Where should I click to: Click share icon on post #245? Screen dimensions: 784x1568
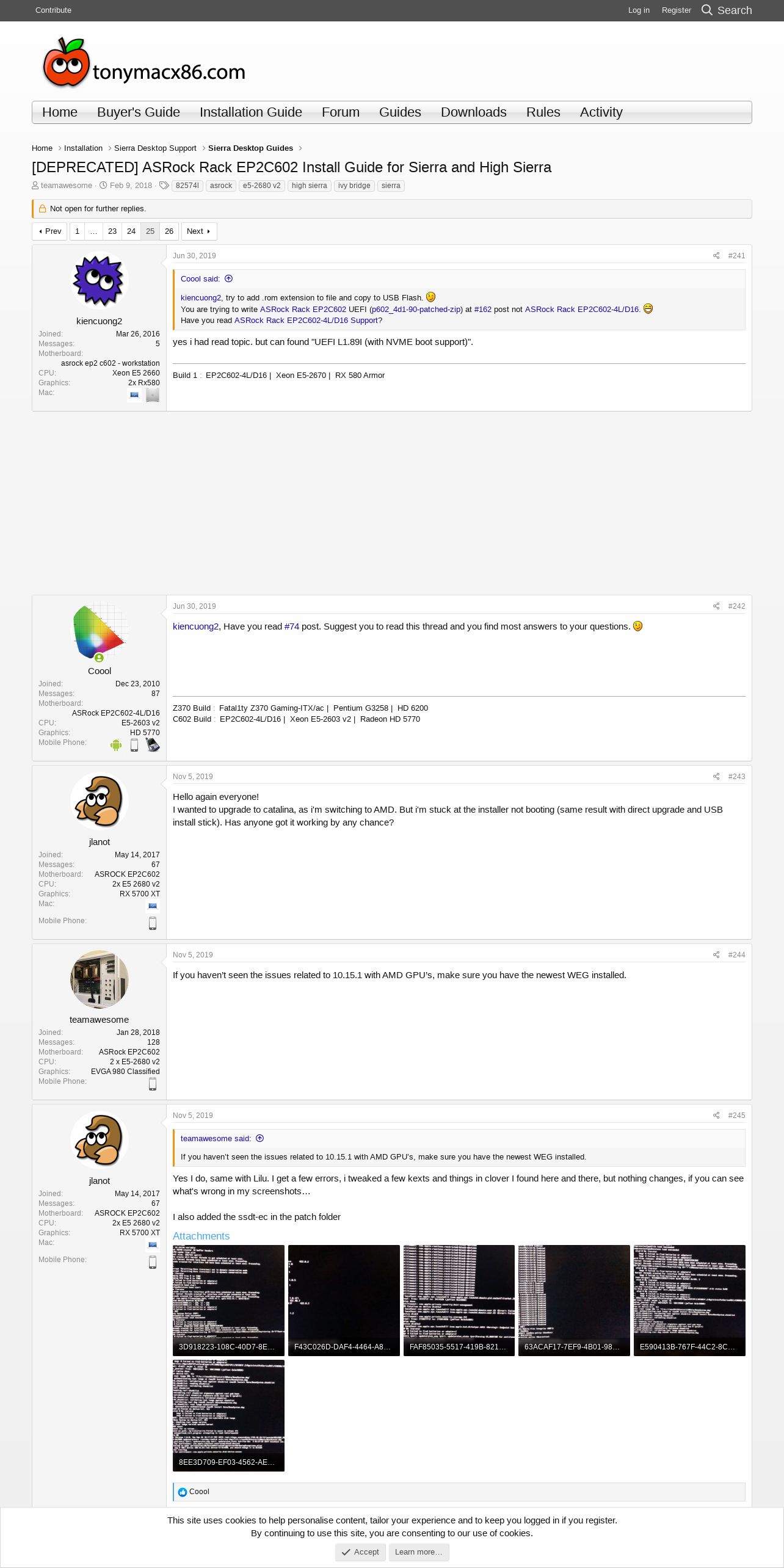click(x=716, y=1116)
